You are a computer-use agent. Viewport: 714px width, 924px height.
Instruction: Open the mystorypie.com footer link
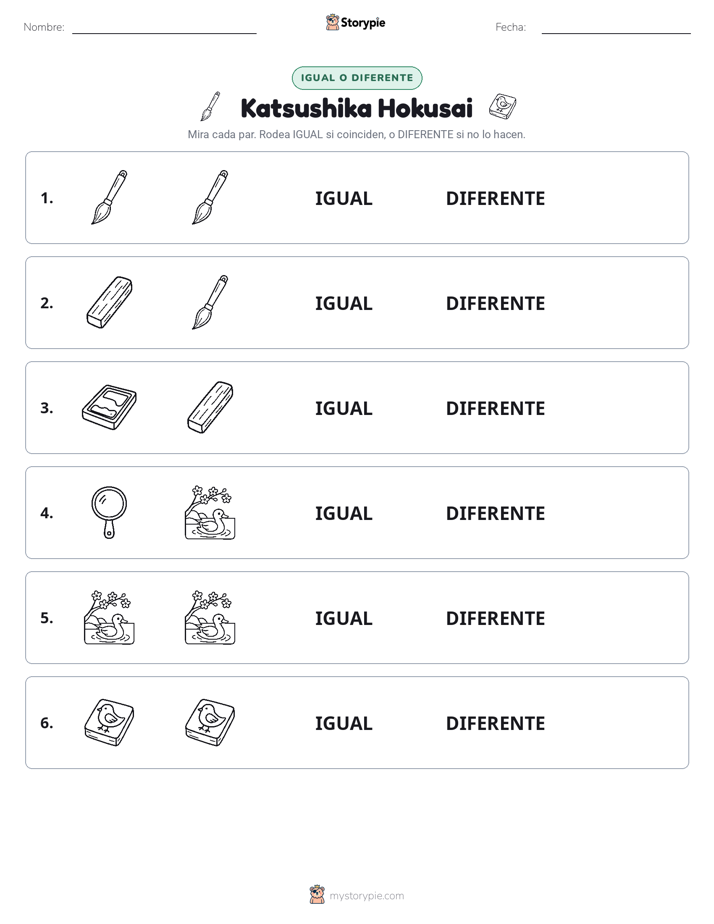point(357,895)
